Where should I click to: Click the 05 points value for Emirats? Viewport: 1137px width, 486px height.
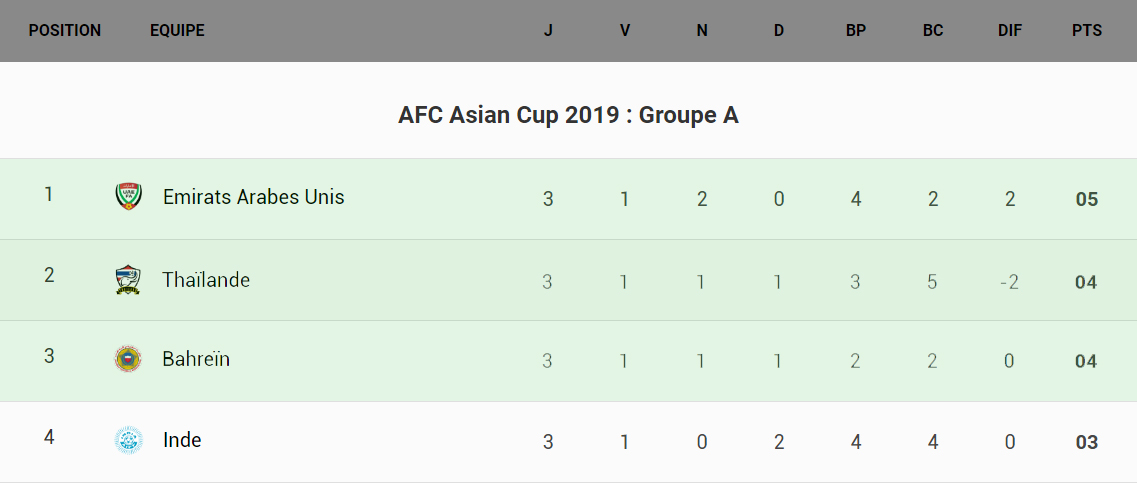coord(1086,200)
